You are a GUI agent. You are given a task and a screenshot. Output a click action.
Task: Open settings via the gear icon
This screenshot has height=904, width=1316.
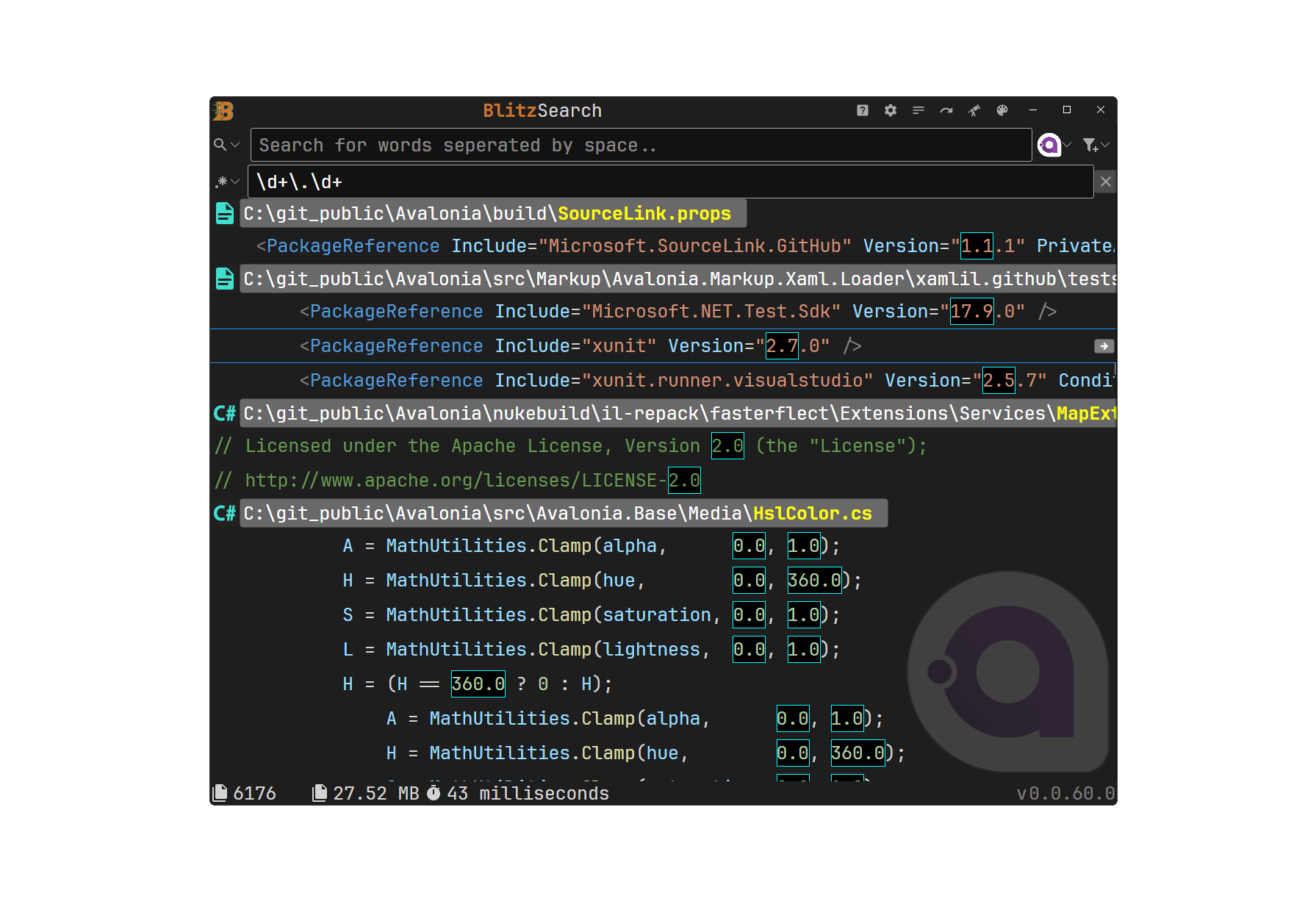pos(891,110)
